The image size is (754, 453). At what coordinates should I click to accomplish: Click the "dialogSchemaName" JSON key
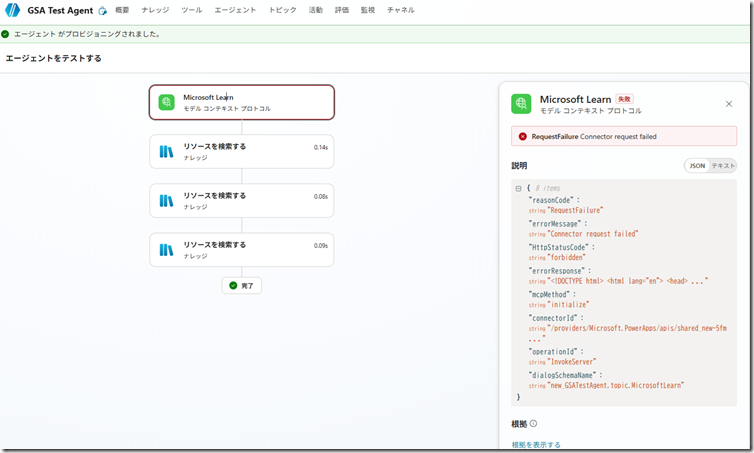[x=562, y=375]
